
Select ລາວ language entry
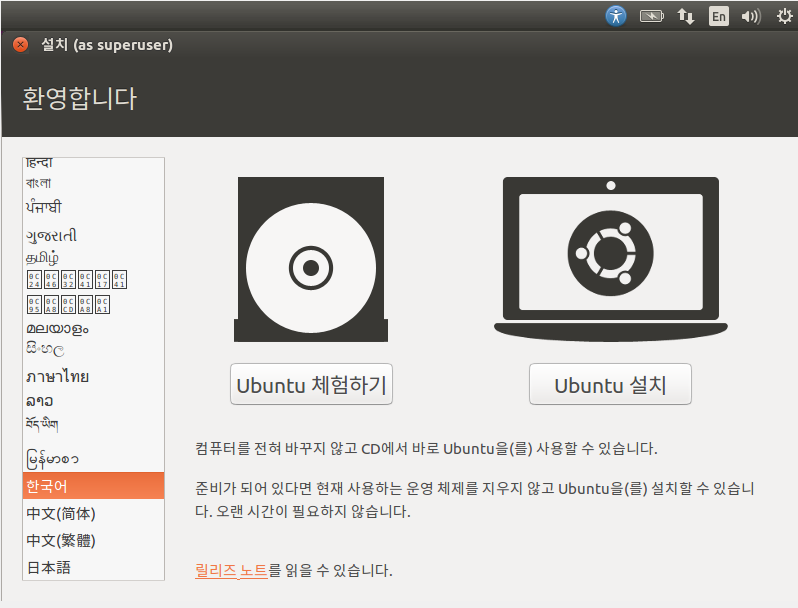94,401
